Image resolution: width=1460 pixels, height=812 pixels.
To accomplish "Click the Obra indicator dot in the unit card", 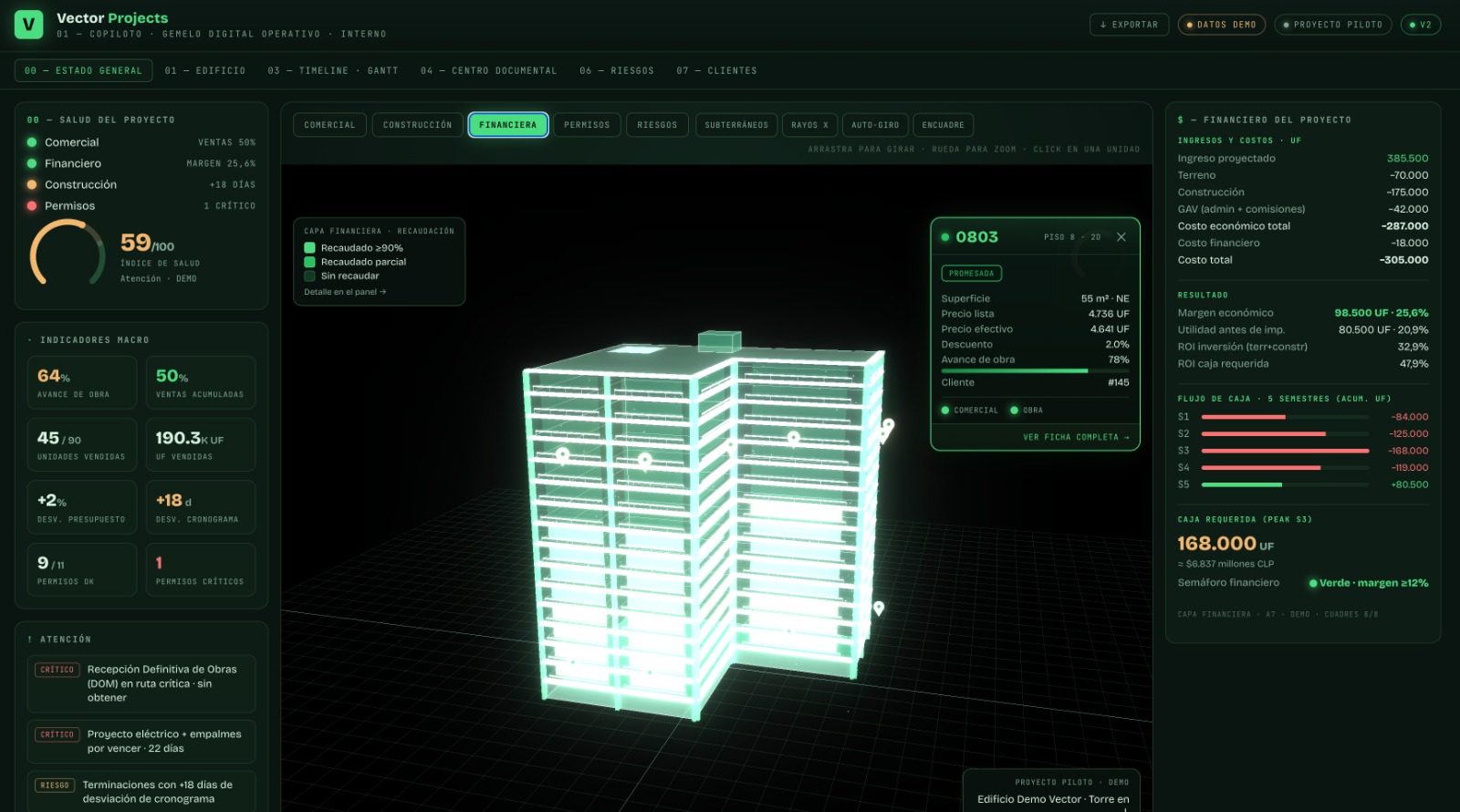I will pos(1015,411).
